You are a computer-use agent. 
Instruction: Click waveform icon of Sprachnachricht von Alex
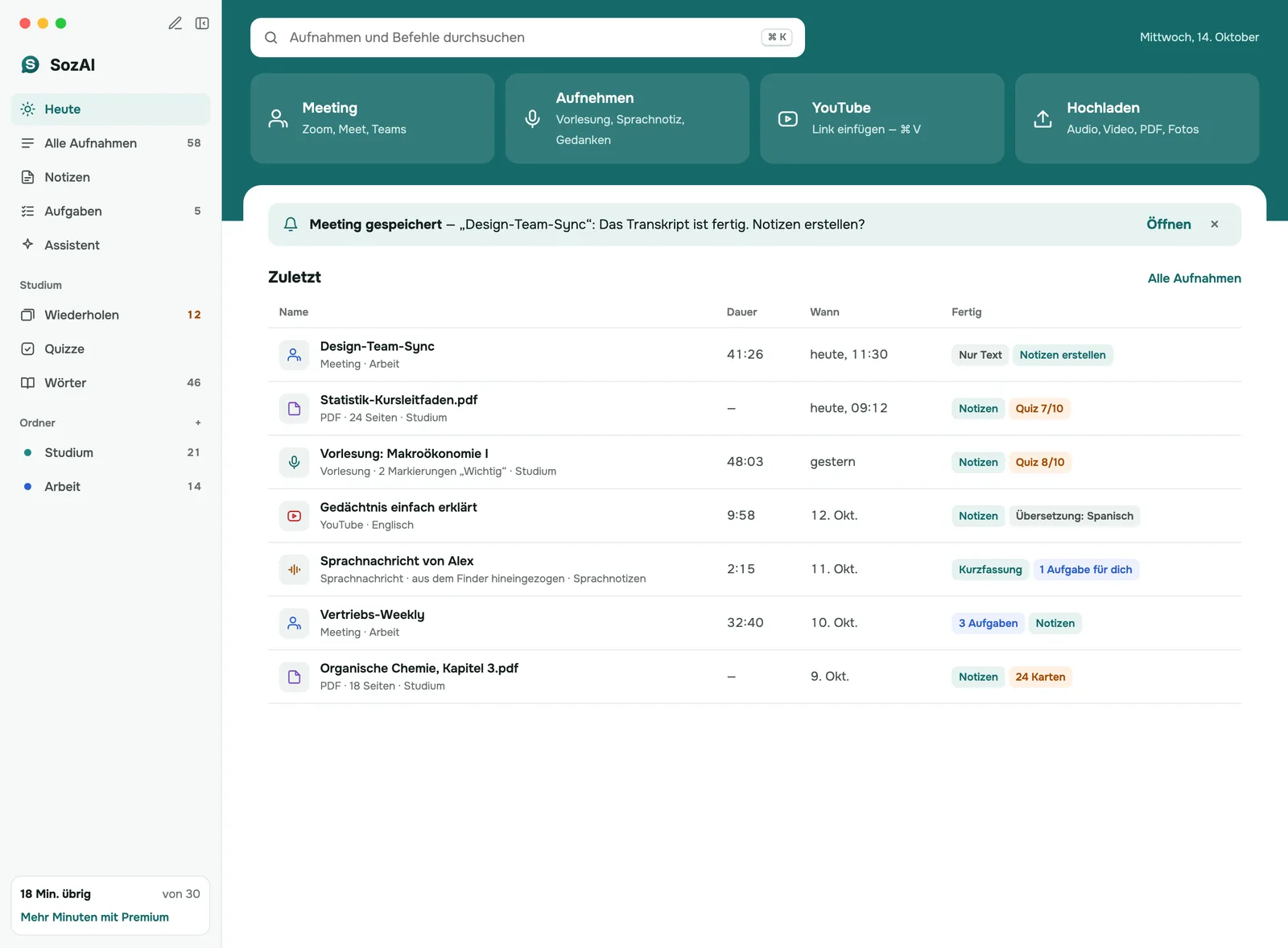(294, 570)
